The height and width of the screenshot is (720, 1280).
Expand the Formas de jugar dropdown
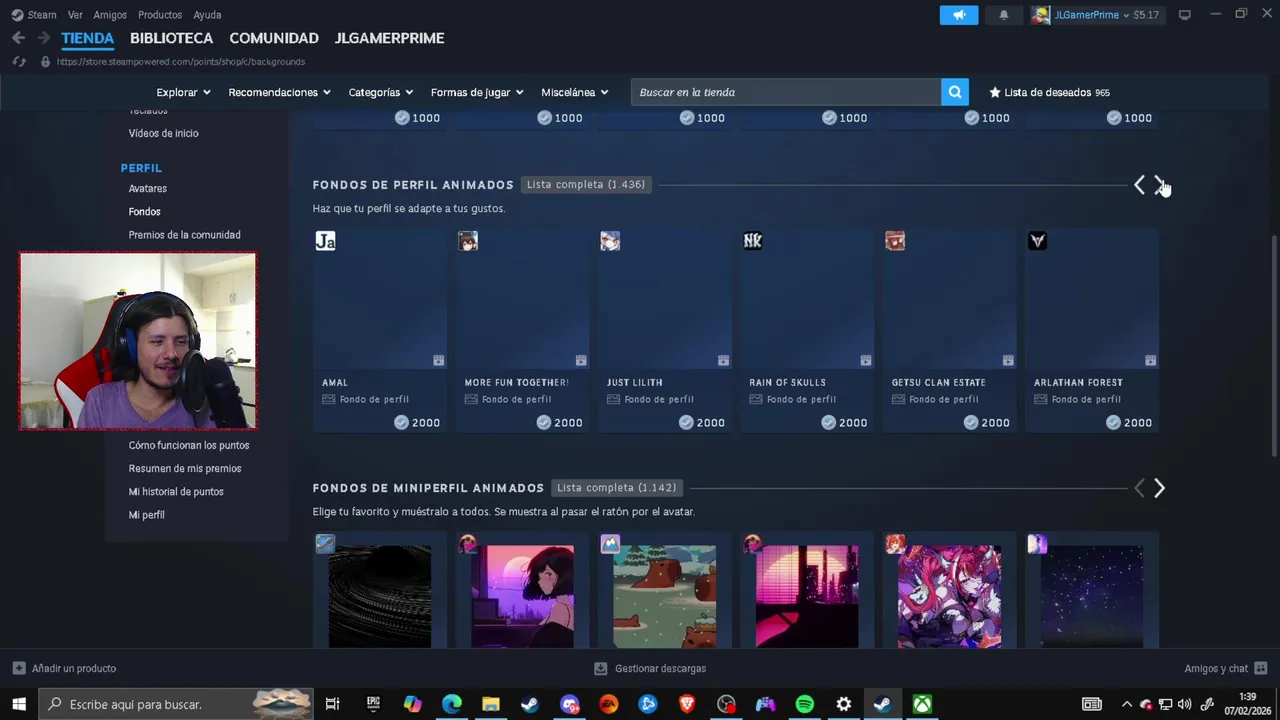(477, 92)
